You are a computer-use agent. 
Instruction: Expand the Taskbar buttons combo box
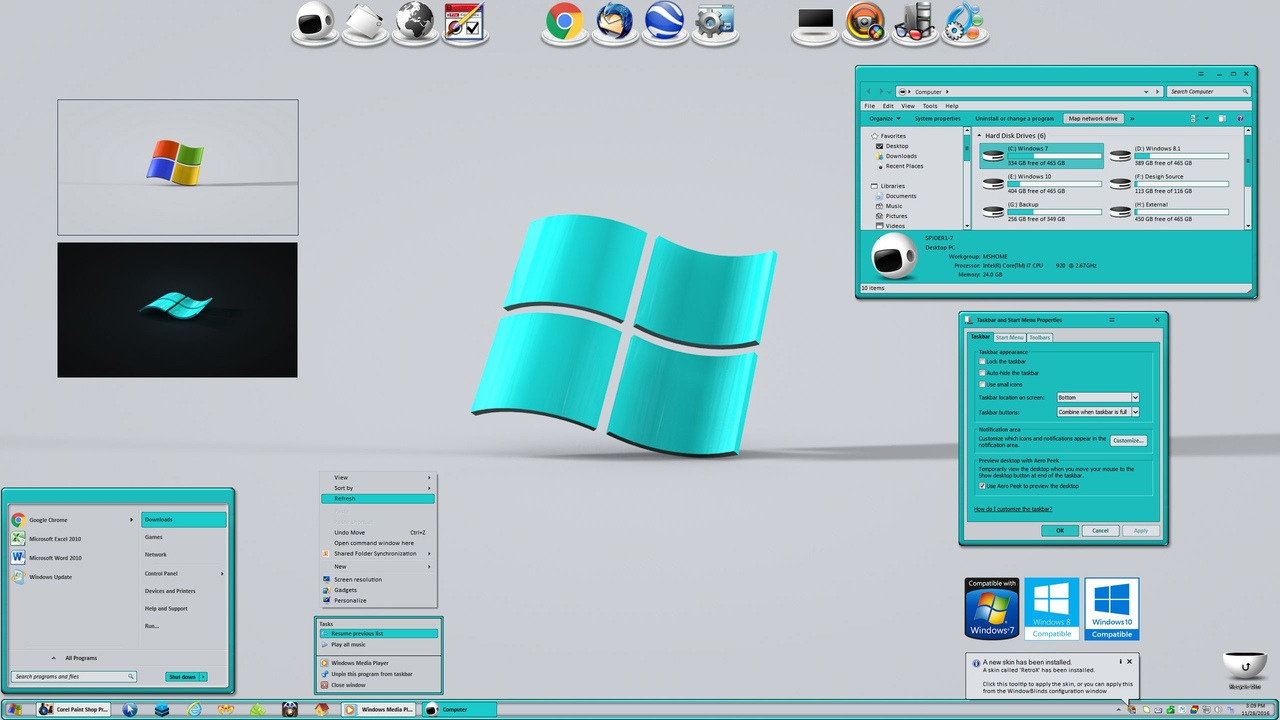coord(1135,412)
